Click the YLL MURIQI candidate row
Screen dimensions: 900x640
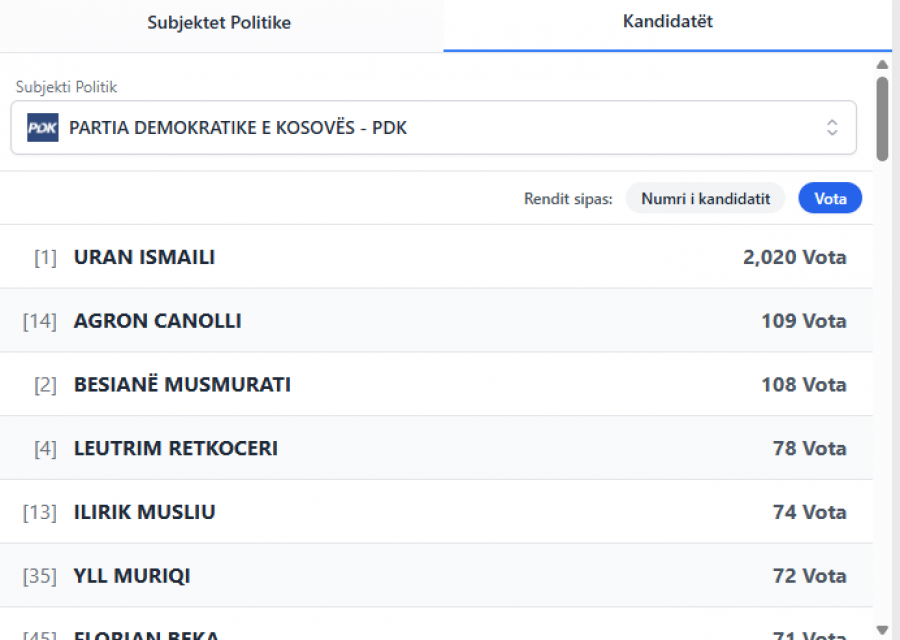[132, 576]
